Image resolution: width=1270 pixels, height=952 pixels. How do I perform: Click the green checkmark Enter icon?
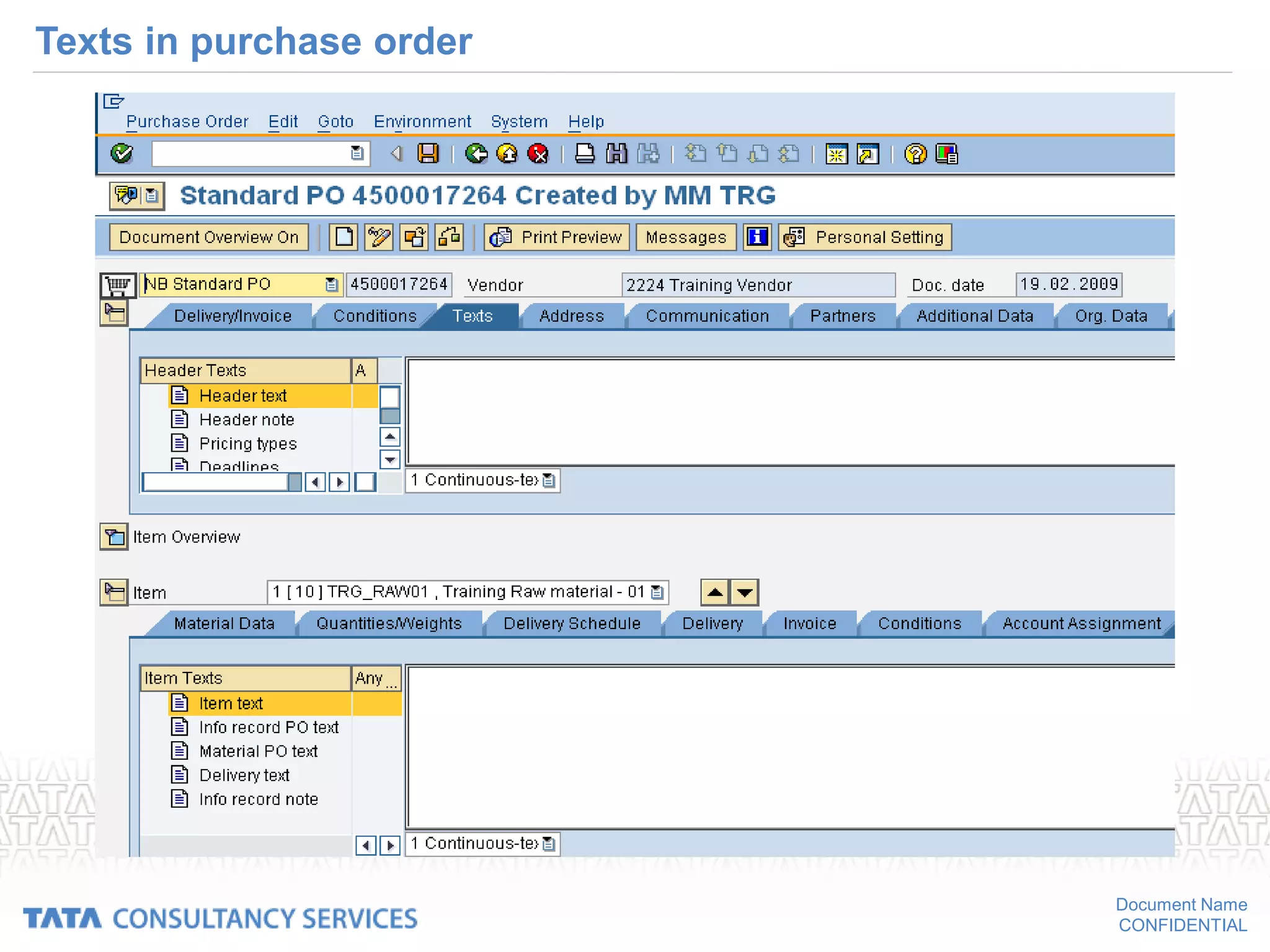(122, 154)
